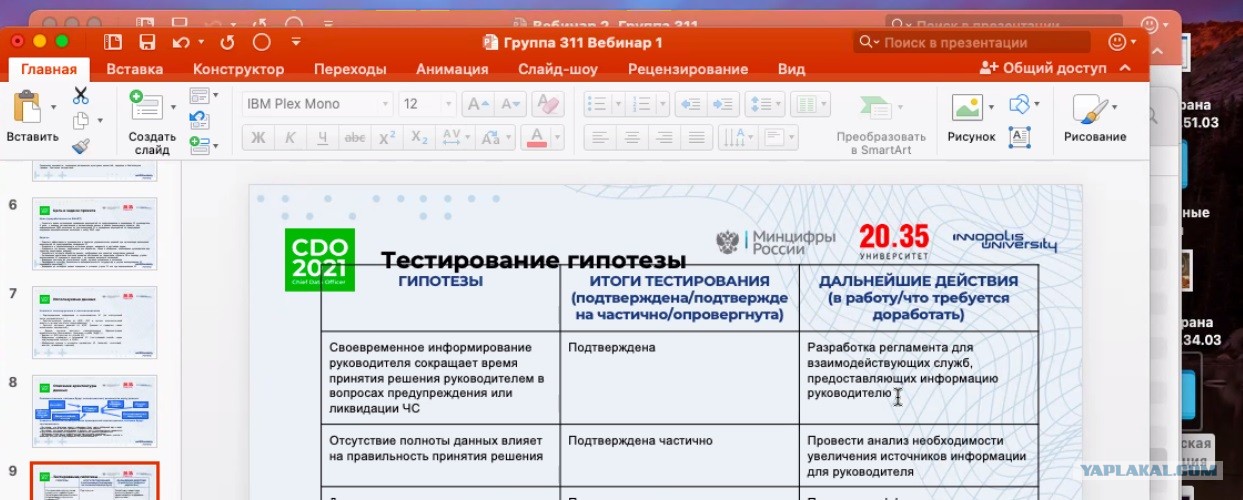1243x500 pixels.
Task: Justify the text alignment
Action: click(x=698, y=138)
